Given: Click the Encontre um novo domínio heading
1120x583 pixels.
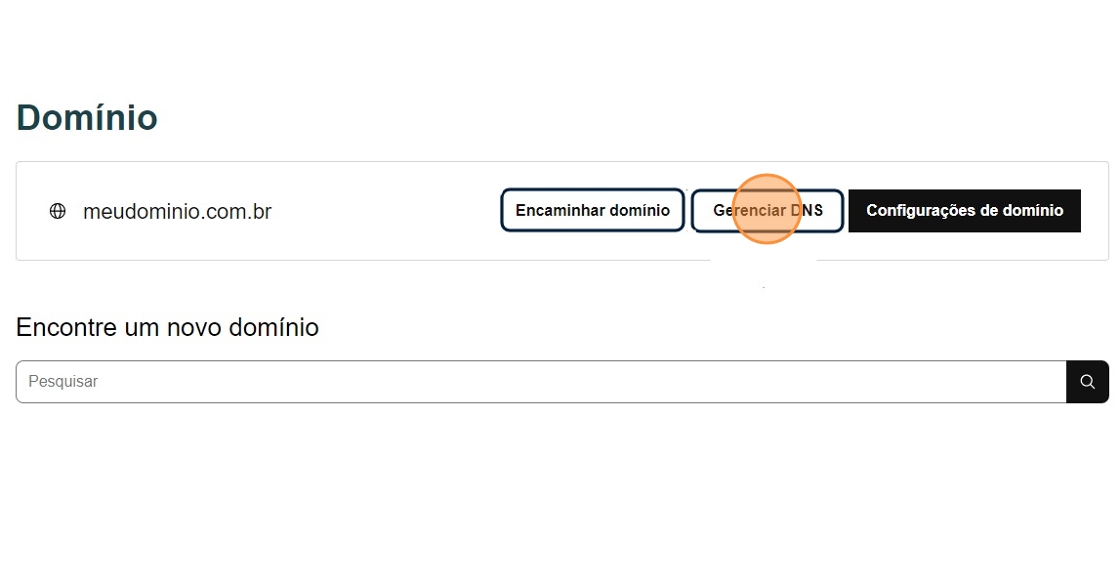Looking at the screenshot, I should (x=167, y=327).
